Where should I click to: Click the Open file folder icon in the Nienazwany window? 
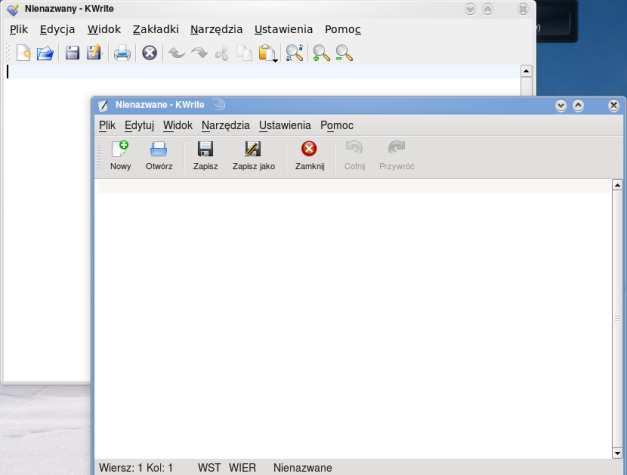pyautogui.click(x=45, y=53)
